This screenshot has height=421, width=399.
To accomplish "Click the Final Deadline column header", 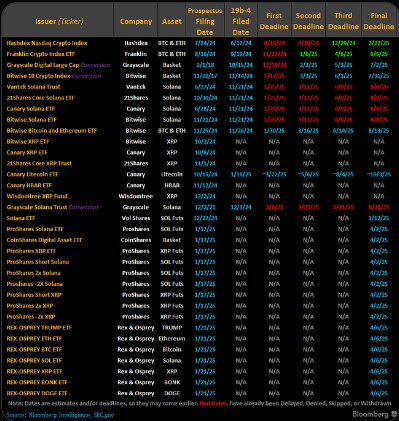I will (x=379, y=21).
